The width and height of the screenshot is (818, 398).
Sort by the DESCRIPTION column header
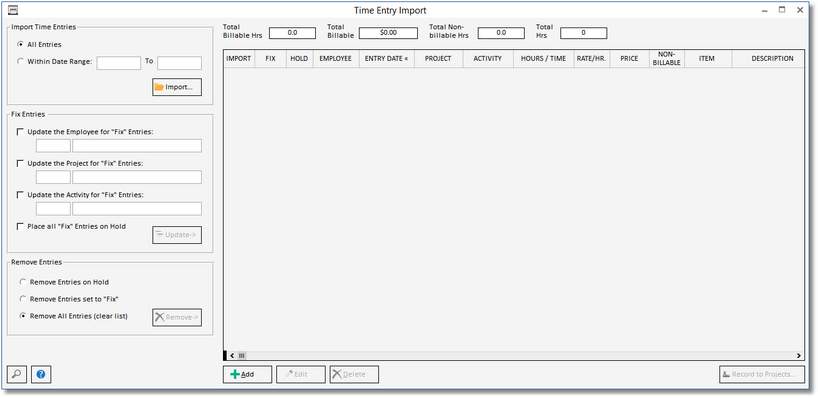pyautogui.click(x=768, y=58)
